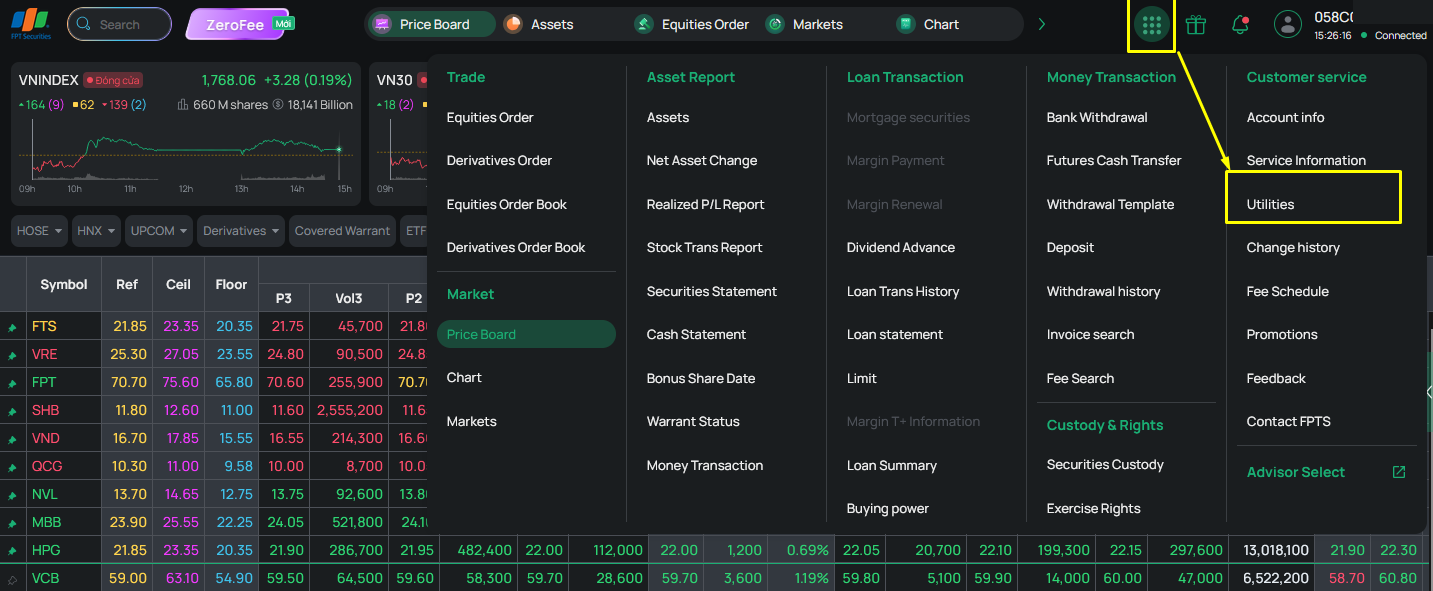Click the search magnifier icon
The height and width of the screenshot is (591, 1433).
[x=84, y=24]
